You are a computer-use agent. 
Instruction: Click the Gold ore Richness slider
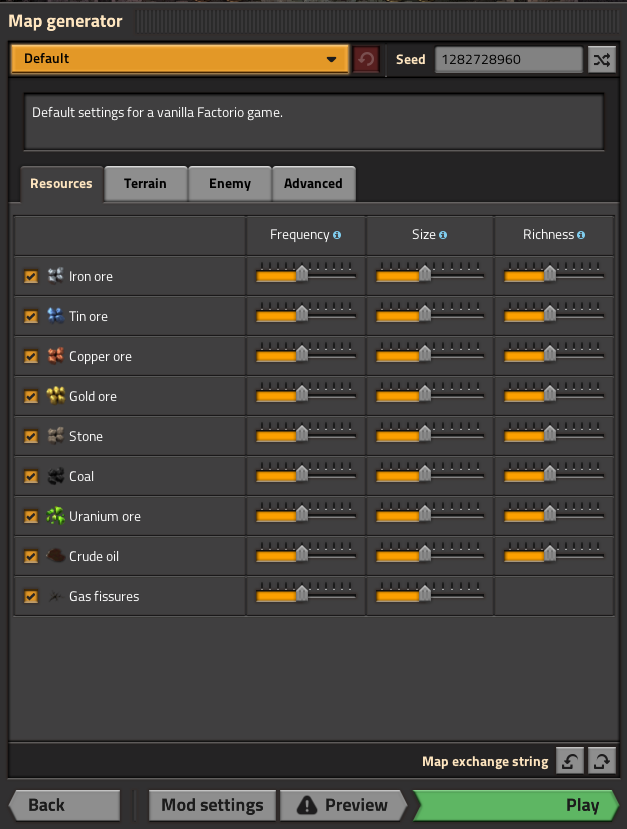tap(554, 393)
